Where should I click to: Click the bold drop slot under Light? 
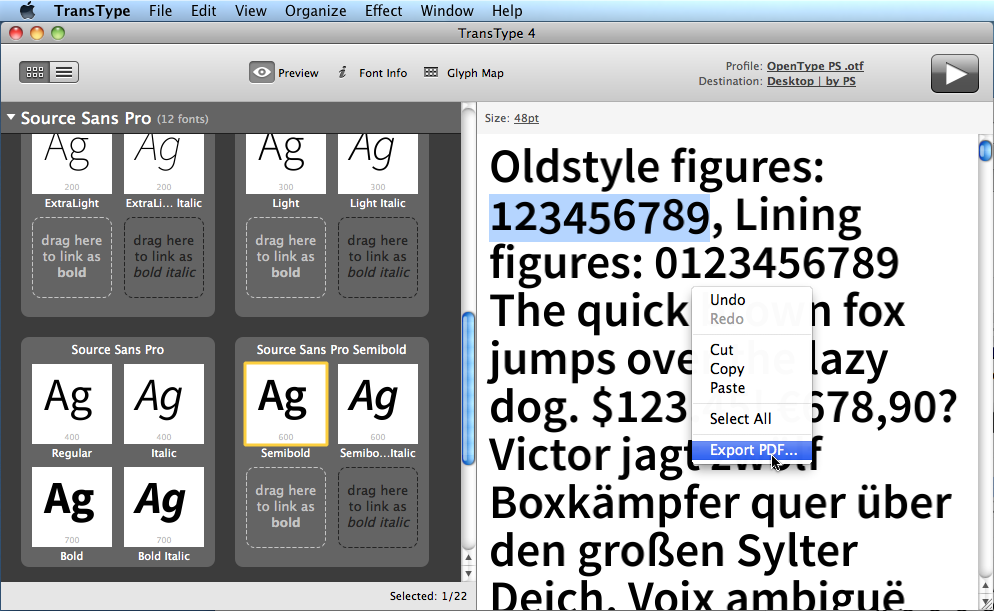click(286, 257)
